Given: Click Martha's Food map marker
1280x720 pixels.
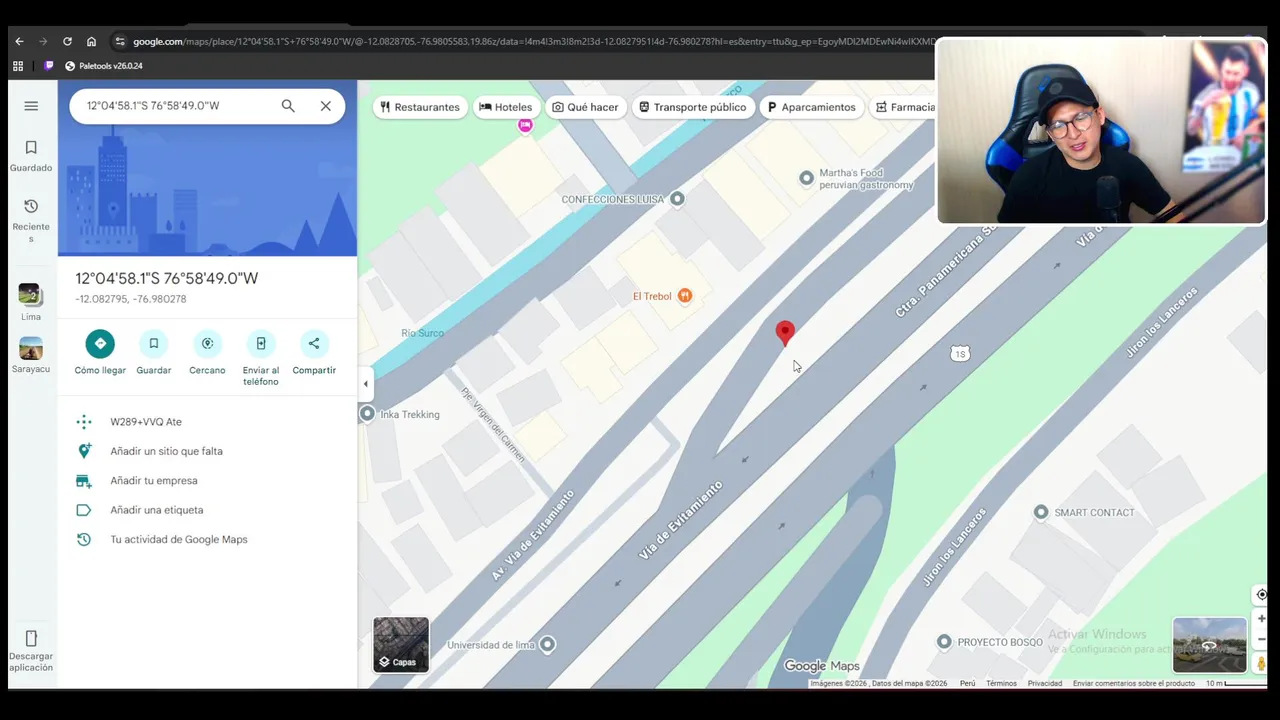Looking at the screenshot, I should 807,178.
